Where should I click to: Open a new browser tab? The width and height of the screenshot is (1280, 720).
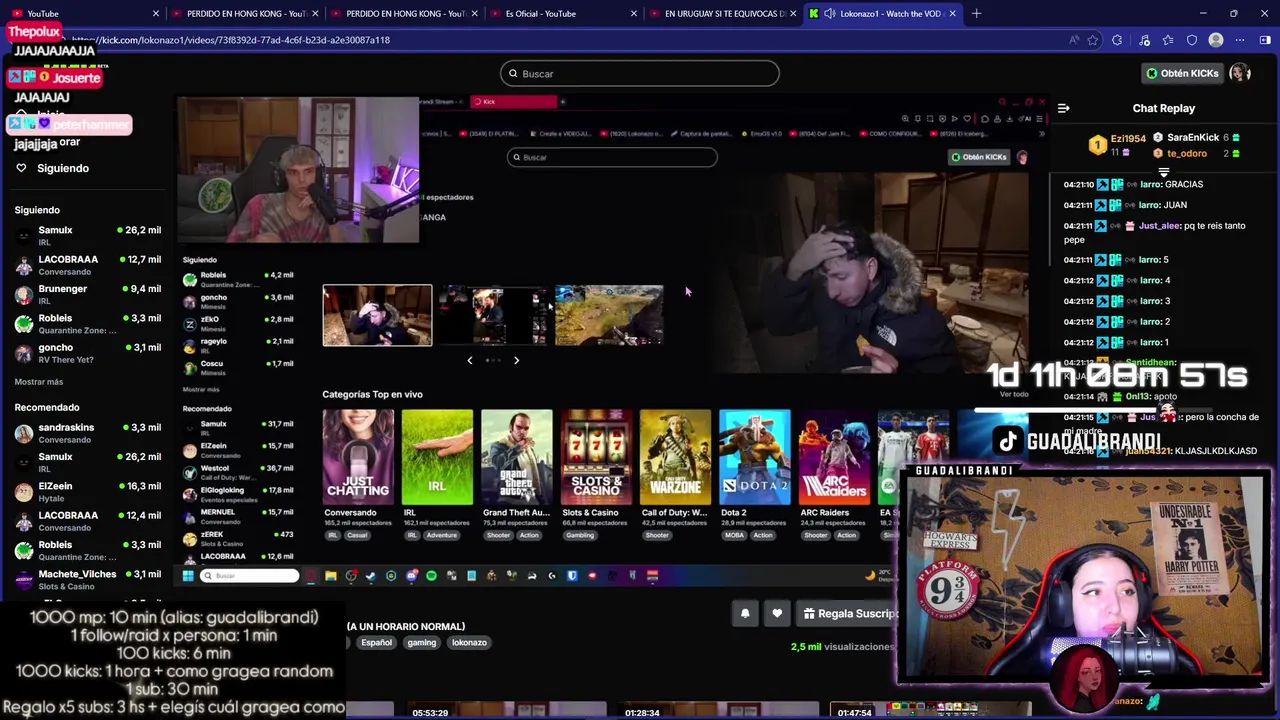(976, 14)
